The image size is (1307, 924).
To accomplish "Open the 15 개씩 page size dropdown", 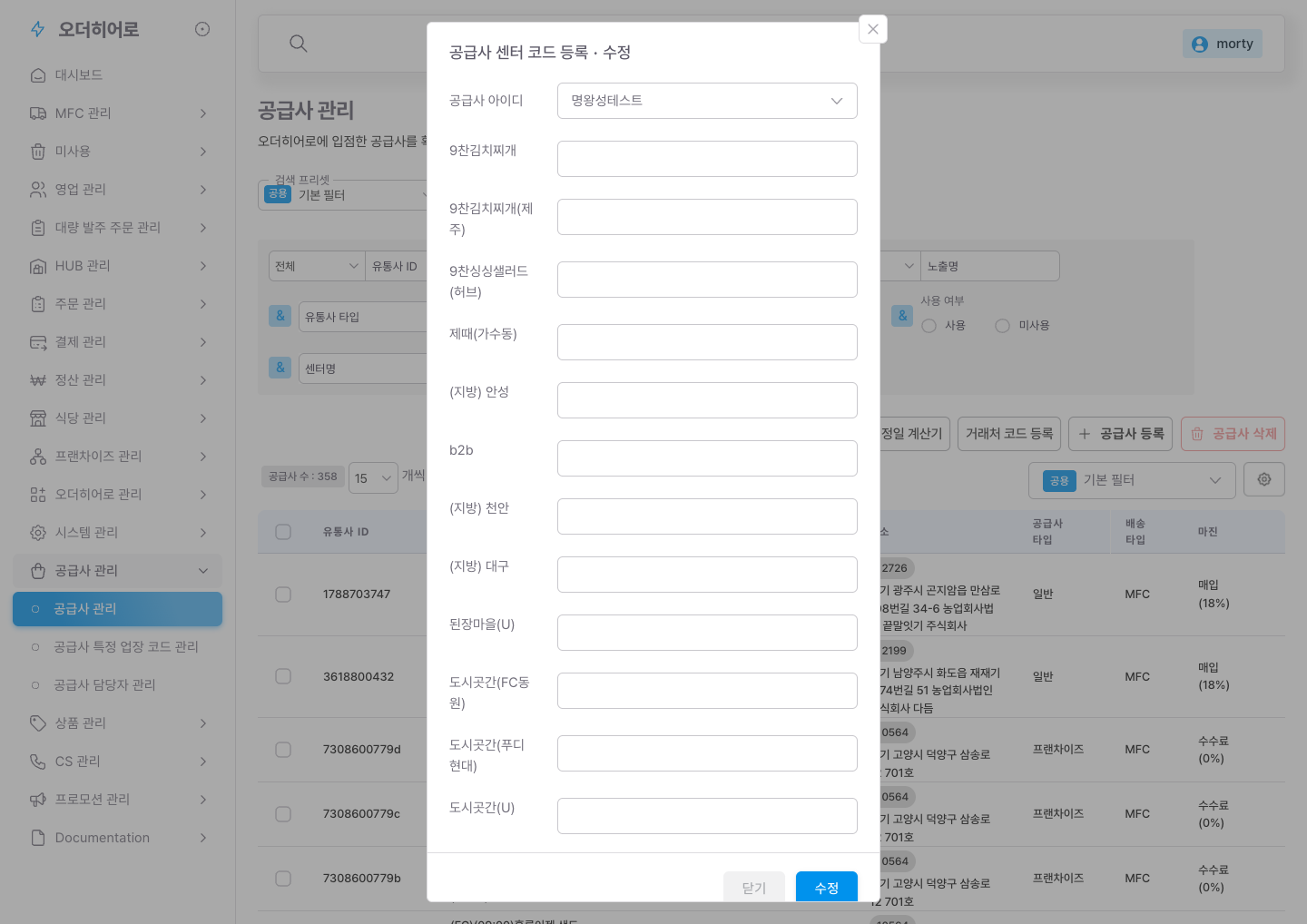I will 373,478.
